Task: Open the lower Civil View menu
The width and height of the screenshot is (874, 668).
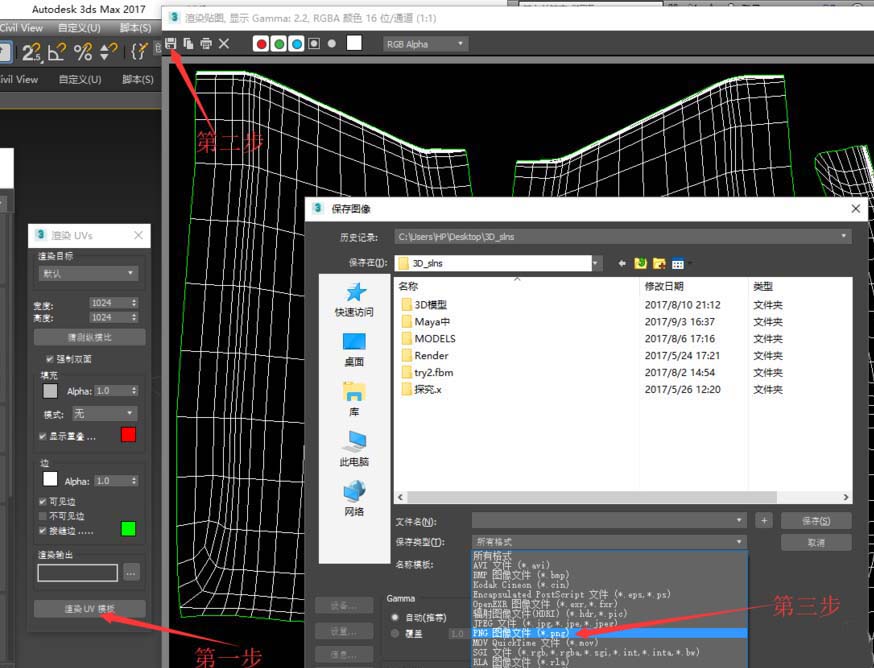Action: coord(19,79)
